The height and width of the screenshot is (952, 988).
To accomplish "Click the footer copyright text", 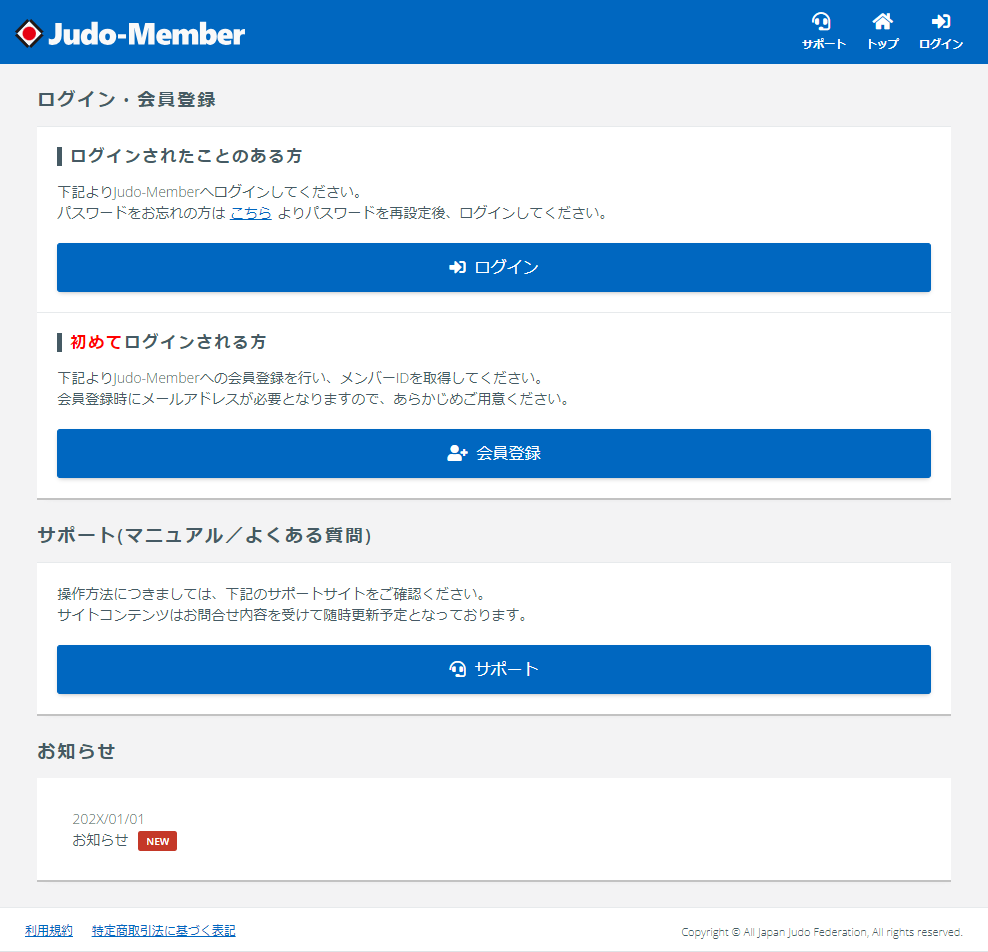I will [822, 932].
